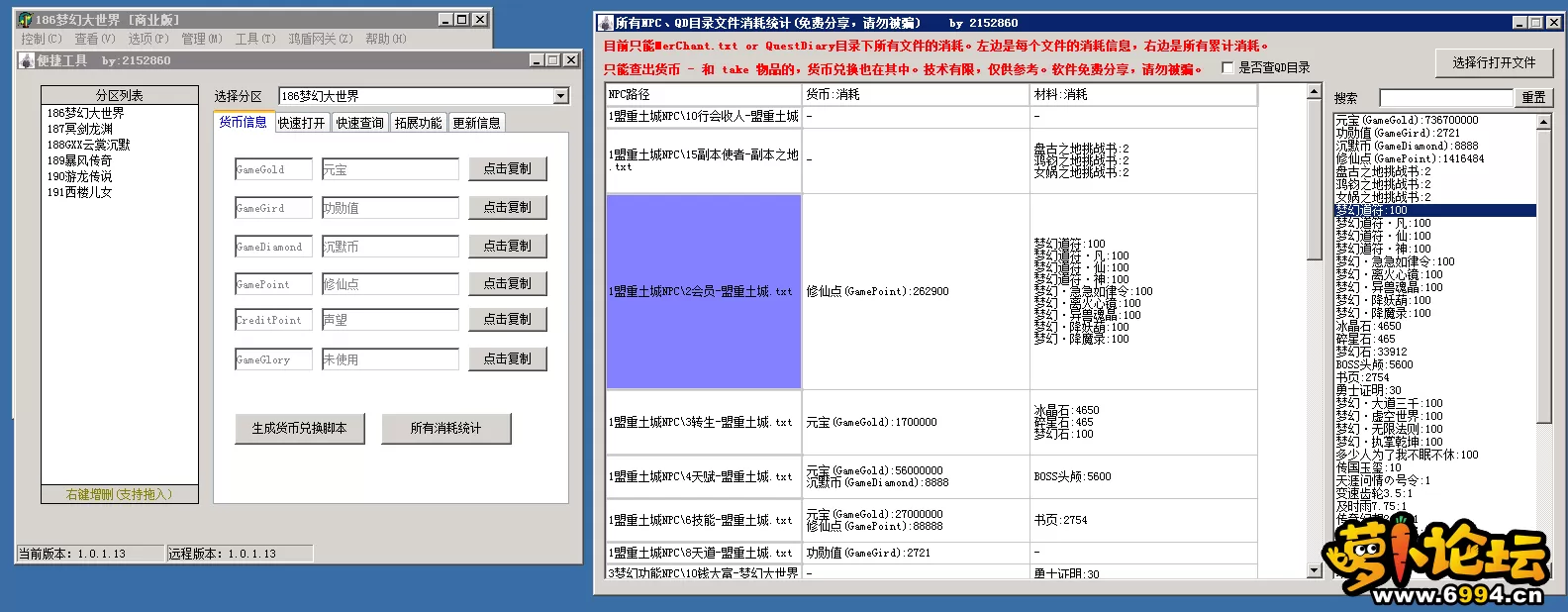Select 190游龙传说 in the 分区列表
The image size is (1568, 612).
pyautogui.click(x=80, y=176)
